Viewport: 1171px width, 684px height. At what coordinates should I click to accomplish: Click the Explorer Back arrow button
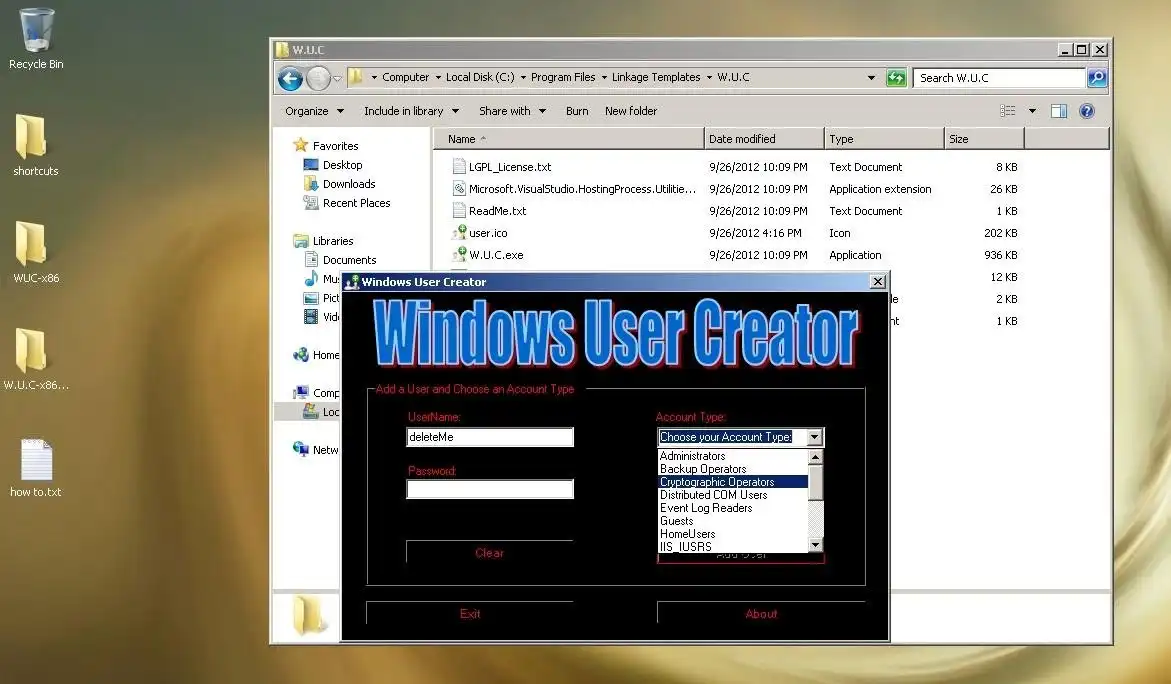pos(291,78)
